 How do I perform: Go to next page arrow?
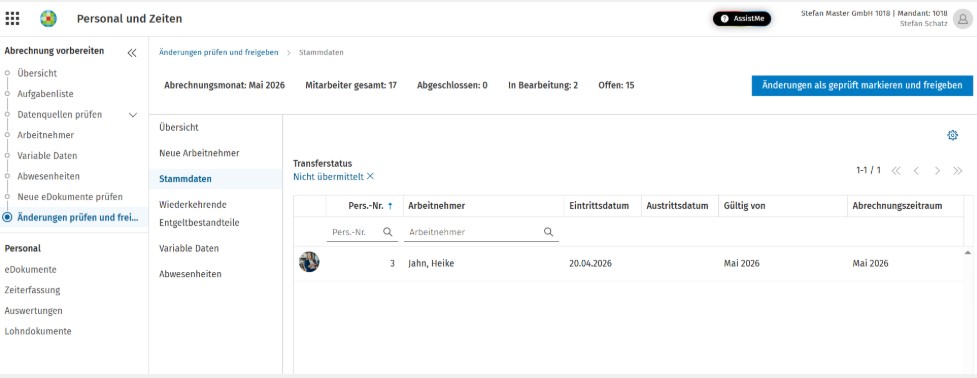[x=937, y=171]
